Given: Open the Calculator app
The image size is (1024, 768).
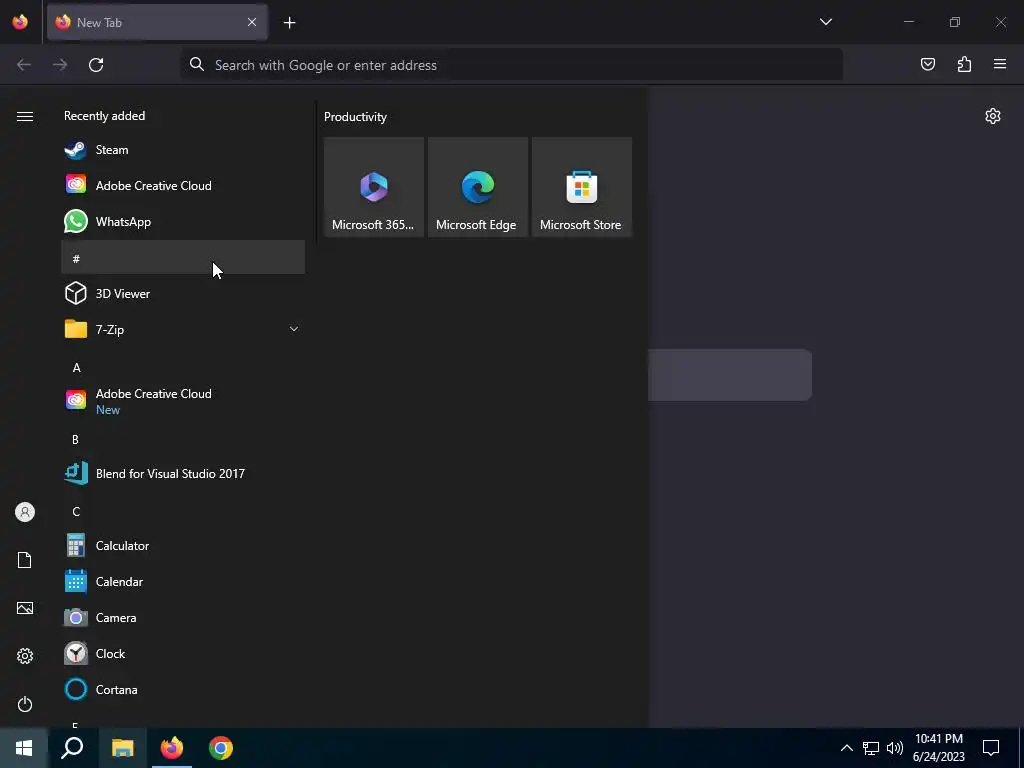Looking at the screenshot, I should pos(183,545).
